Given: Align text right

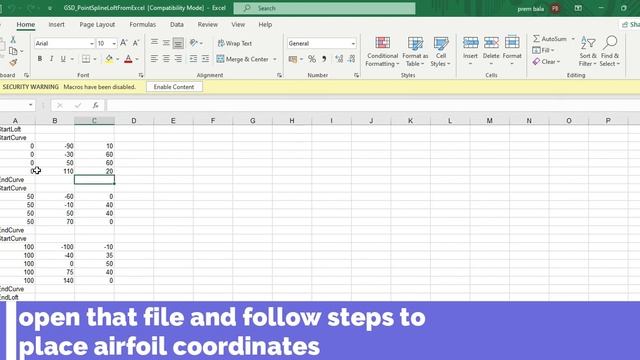Looking at the screenshot, I should coord(178,59).
